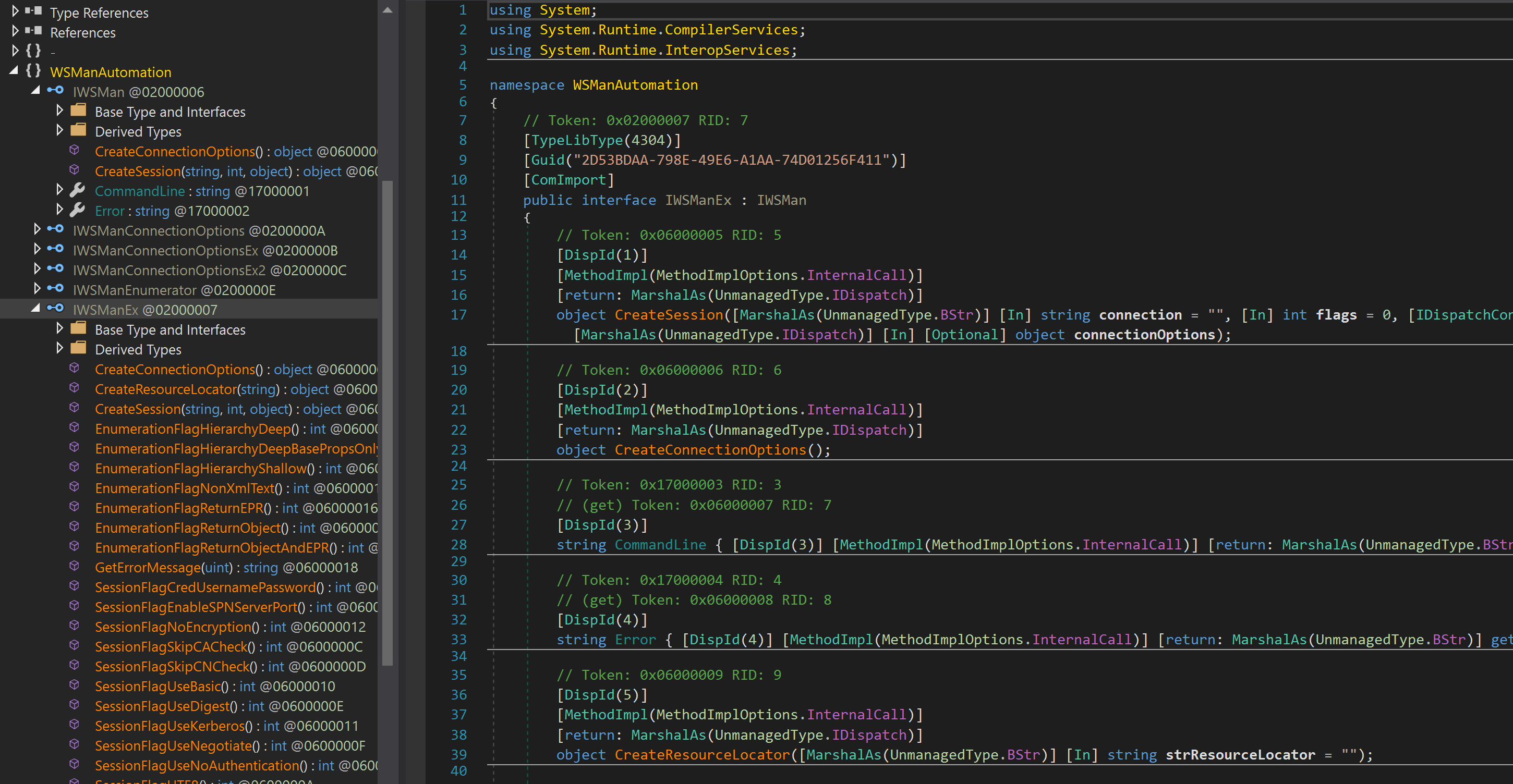This screenshot has height=784, width=1513.
Task: Click the SessionFlagUseBasic method cube icon
Action: (75, 685)
